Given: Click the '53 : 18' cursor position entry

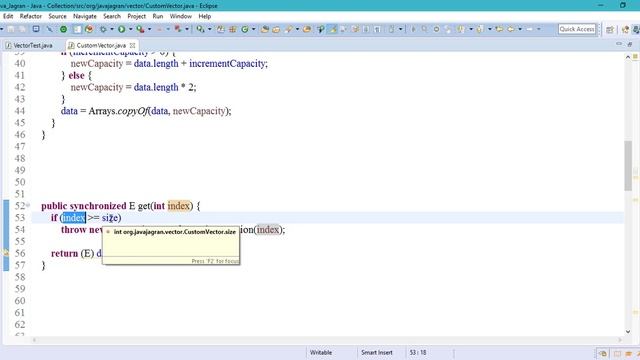Looking at the screenshot, I should click(418, 352).
